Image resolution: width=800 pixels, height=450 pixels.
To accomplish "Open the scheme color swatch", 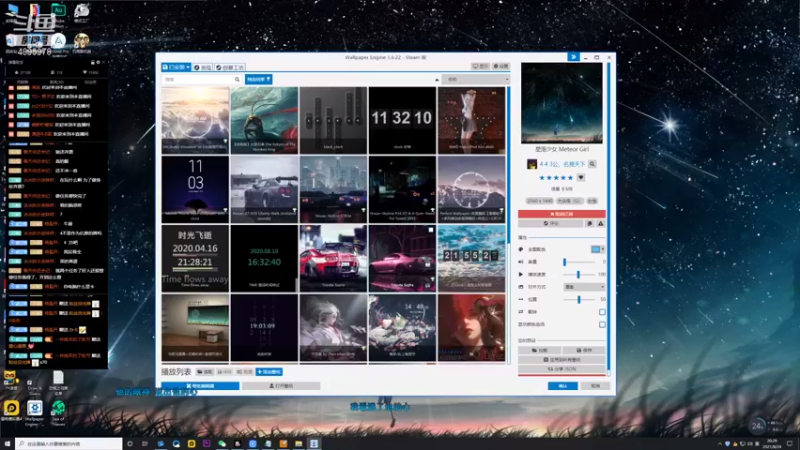I will 595,249.
